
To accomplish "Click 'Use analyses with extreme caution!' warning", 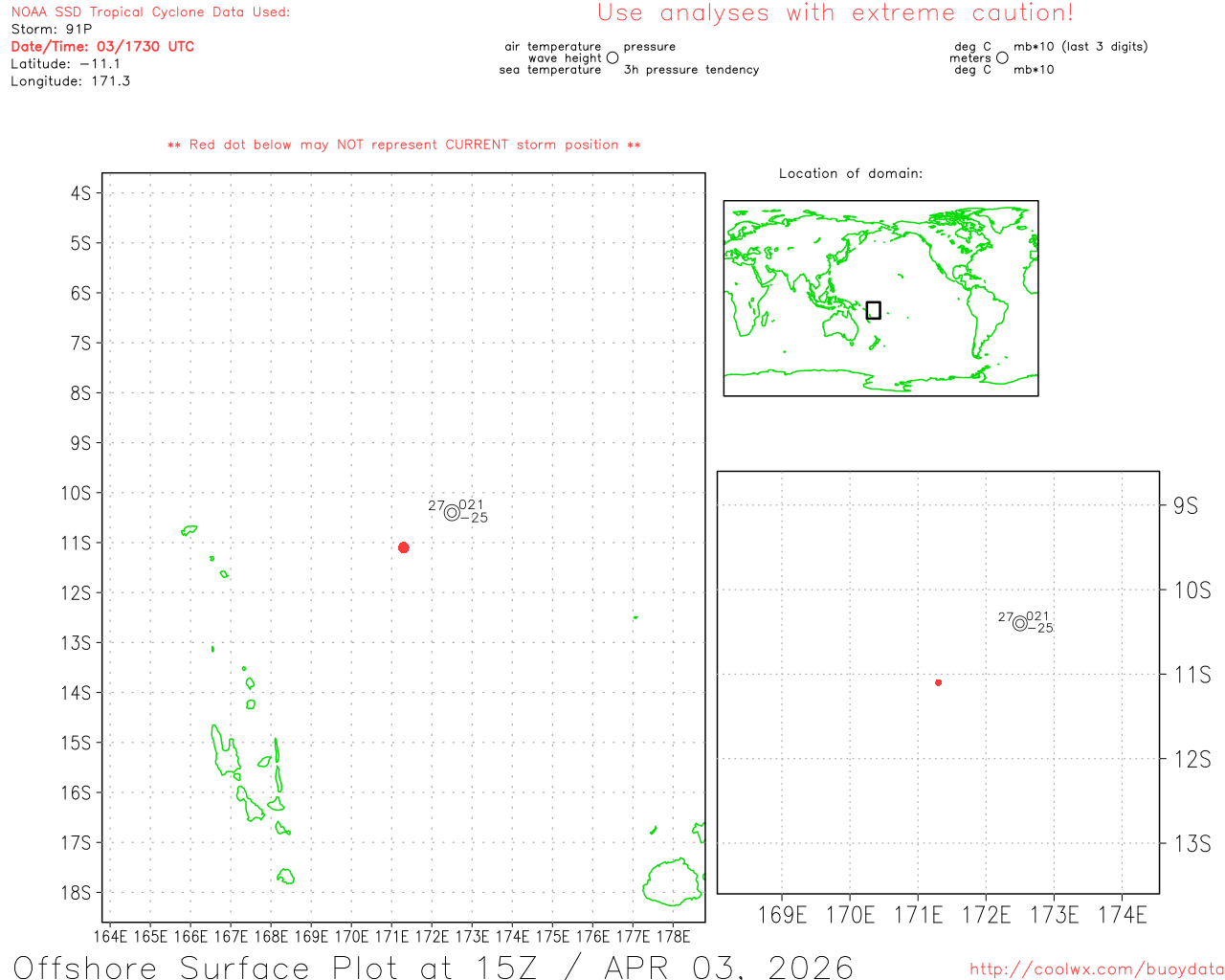I will click(835, 13).
